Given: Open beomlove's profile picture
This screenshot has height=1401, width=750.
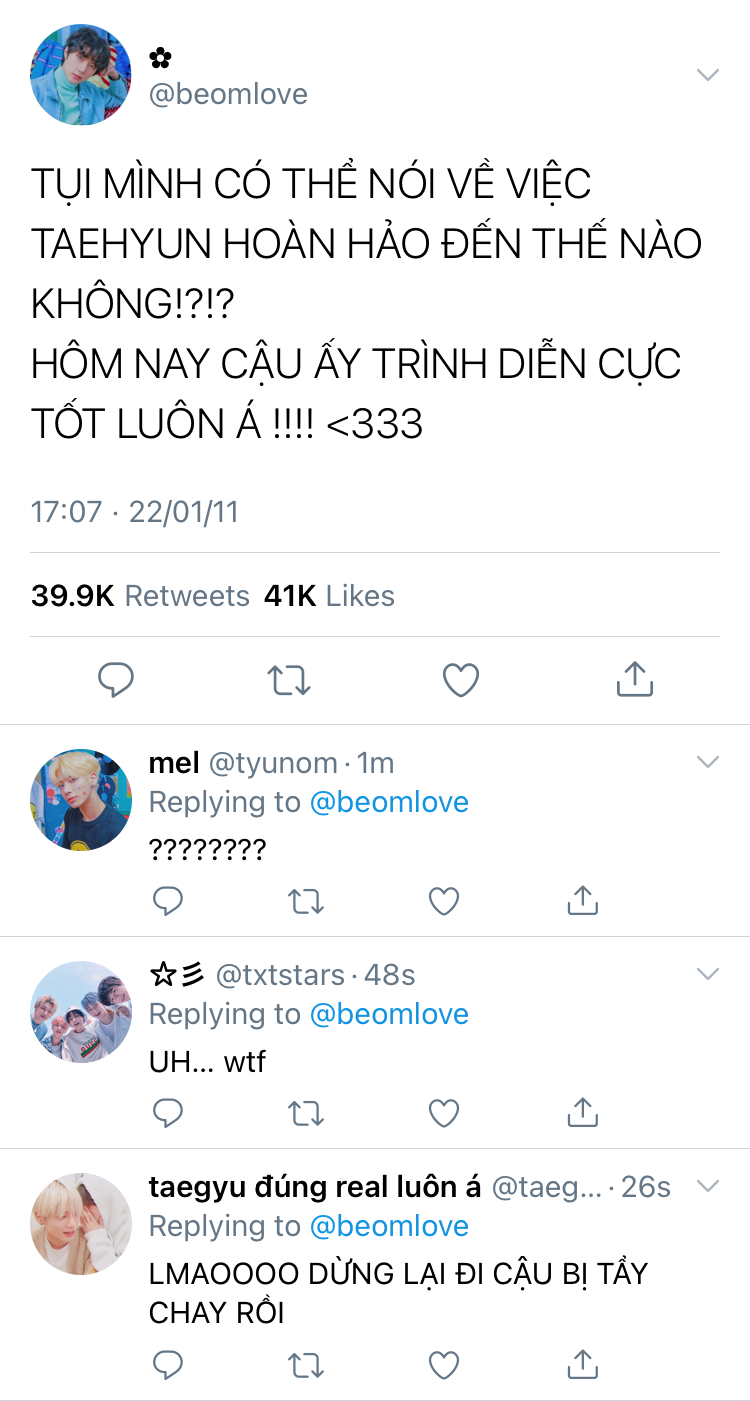Looking at the screenshot, I should point(81,75).
